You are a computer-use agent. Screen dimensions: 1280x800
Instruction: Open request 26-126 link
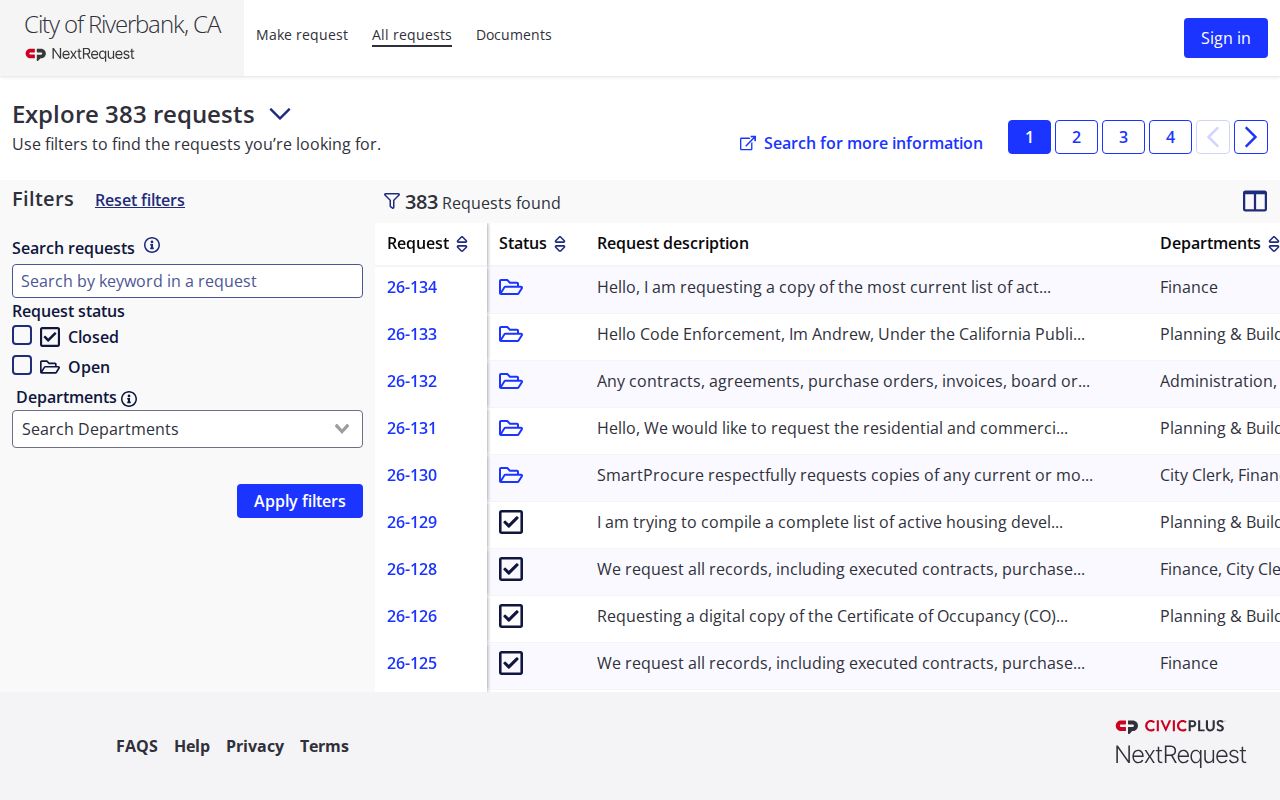pyautogui.click(x=412, y=616)
